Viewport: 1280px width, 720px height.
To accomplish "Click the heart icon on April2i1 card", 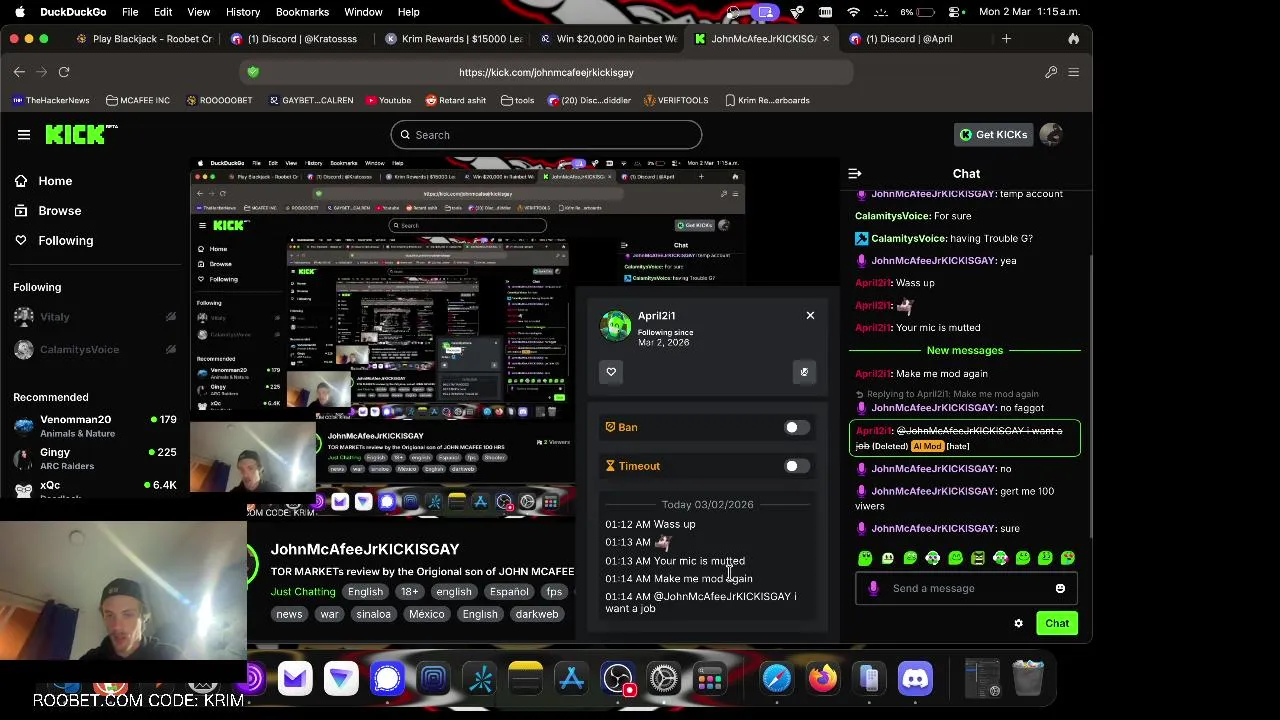I will pyautogui.click(x=611, y=372).
